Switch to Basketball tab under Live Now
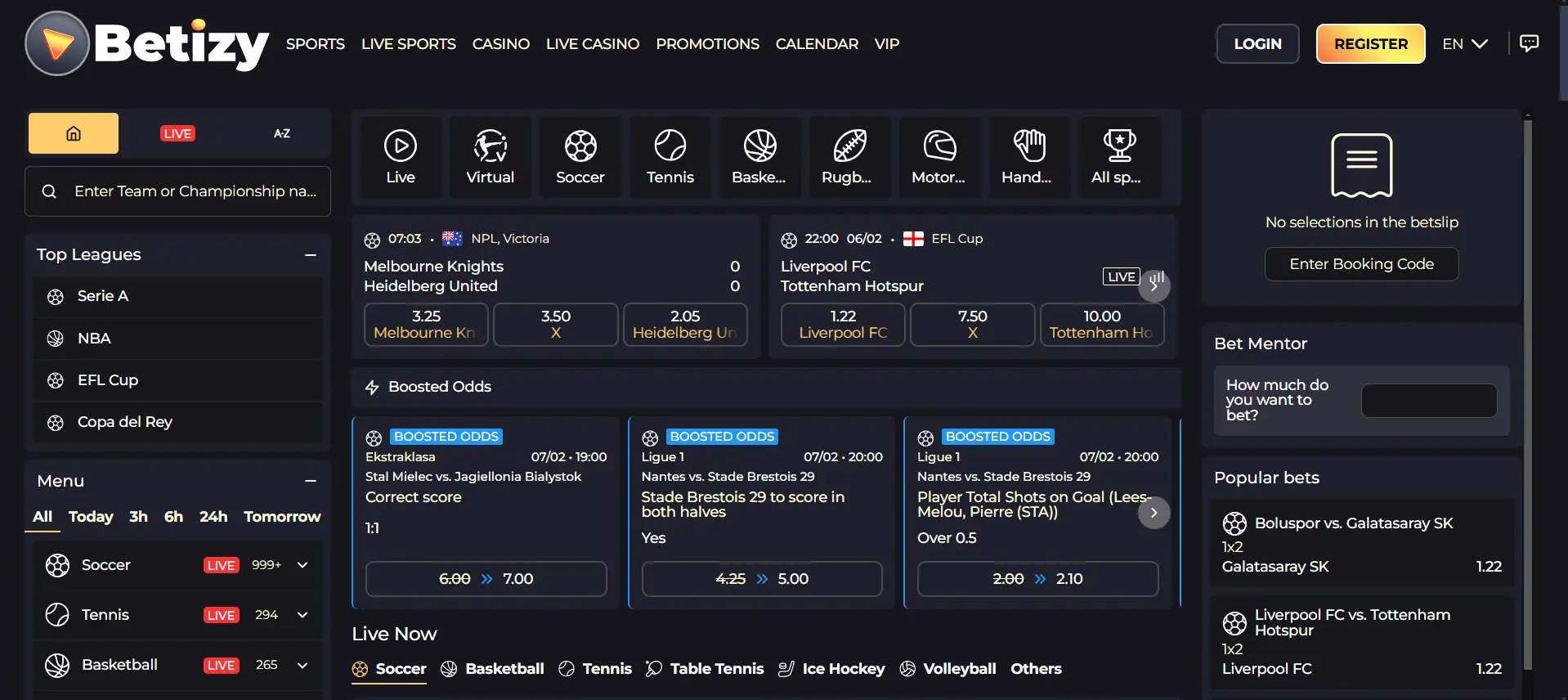Image resolution: width=1568 pixels, height=700 pixels. (x=493, y=669)
